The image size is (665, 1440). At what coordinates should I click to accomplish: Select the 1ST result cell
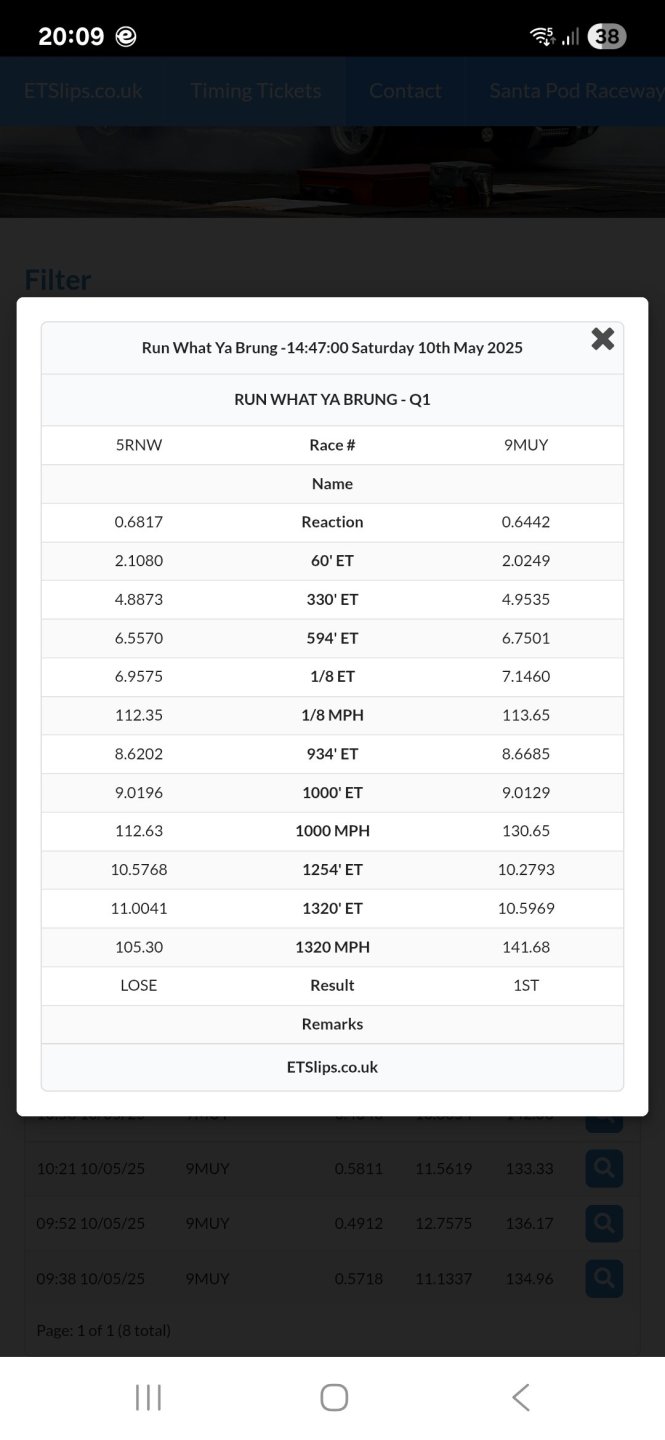click(x=526, y=985)
